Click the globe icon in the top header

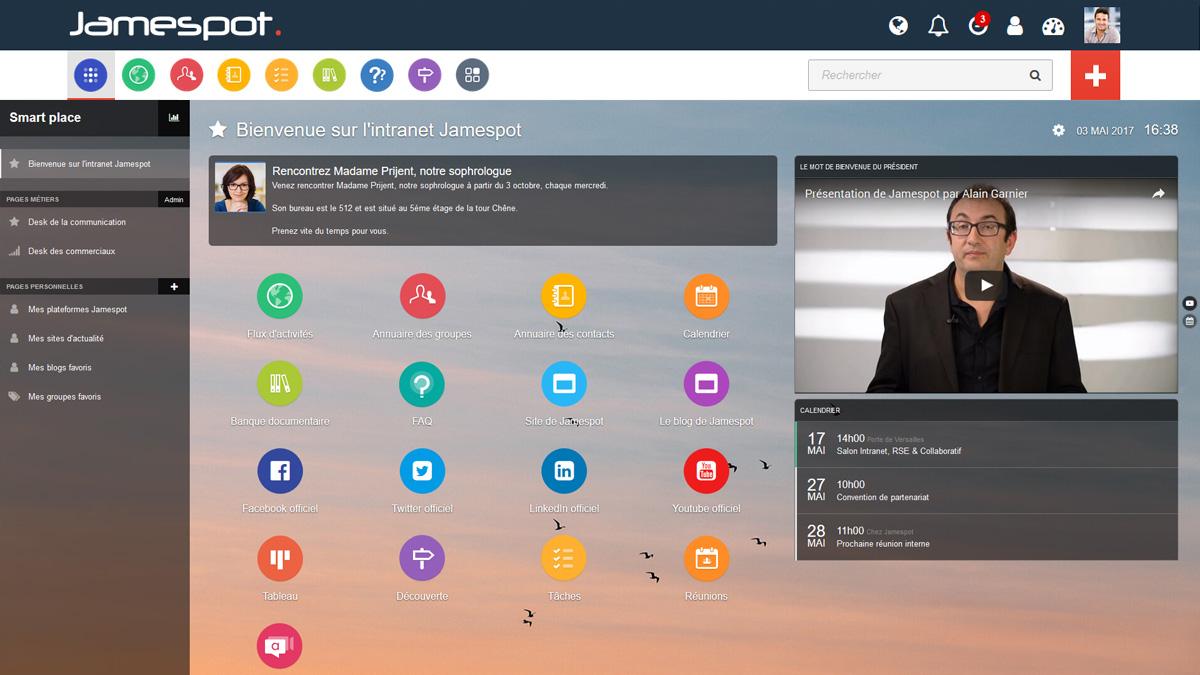tap(898, 26)
